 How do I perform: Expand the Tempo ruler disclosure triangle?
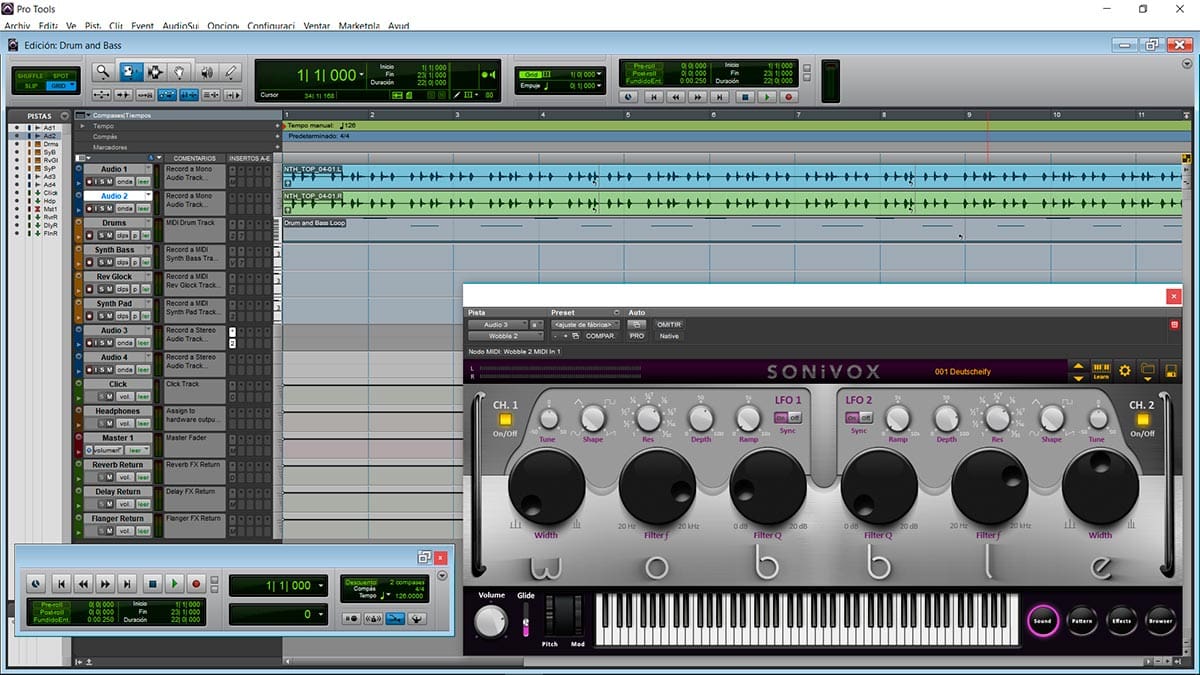(x=83, y=126)
